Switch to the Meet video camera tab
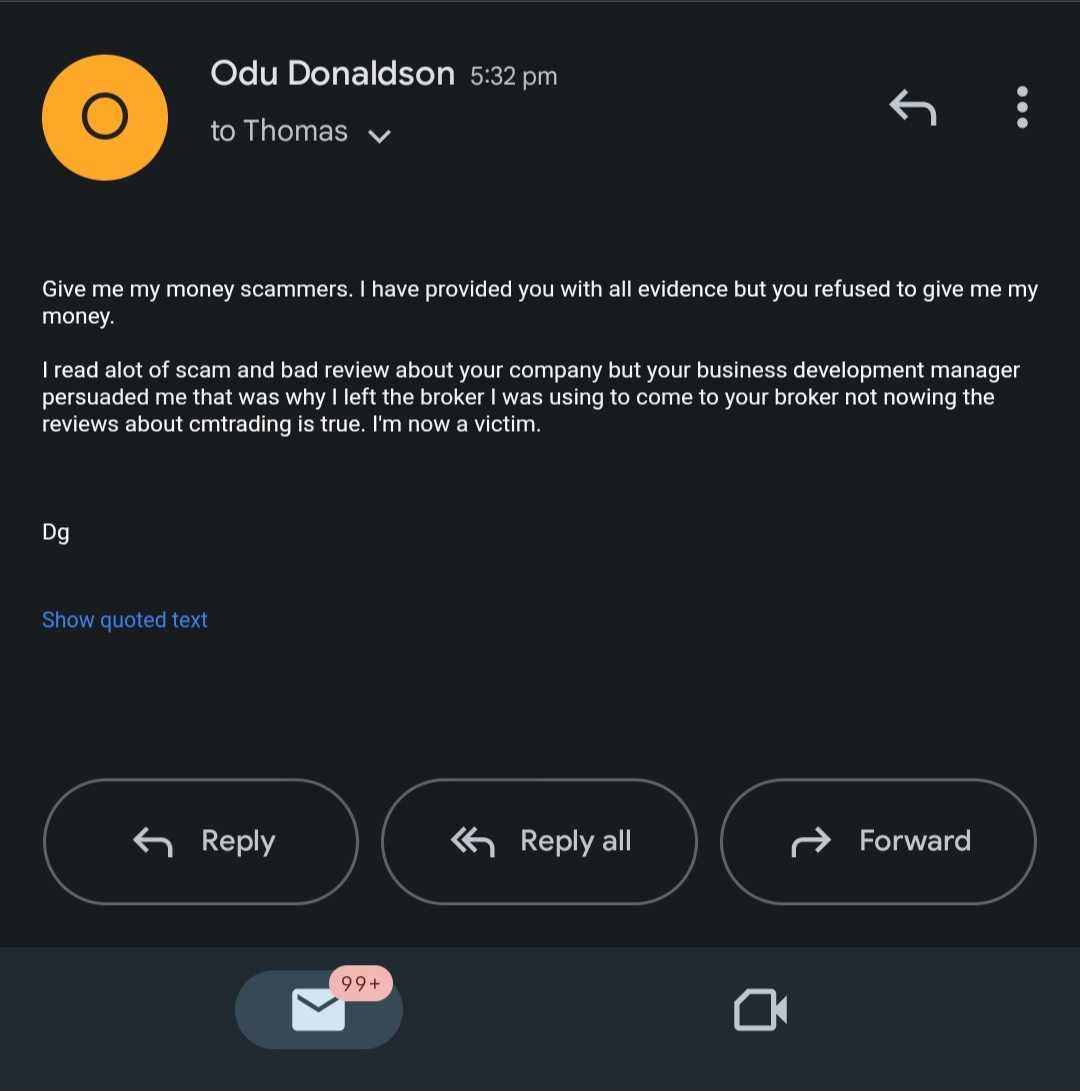Screen dimensions: 1080x1091 pos(760,1010)
